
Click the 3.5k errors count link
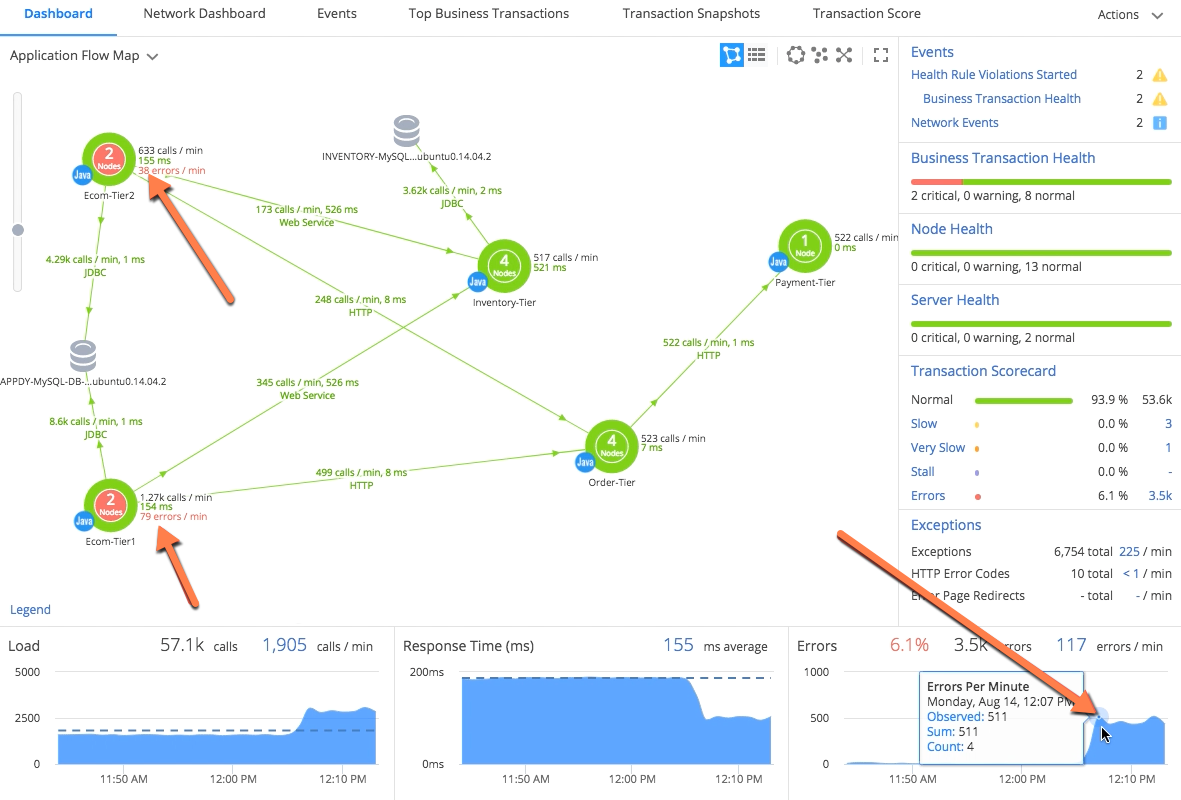pyautogui.click(x=1160, y=496)
